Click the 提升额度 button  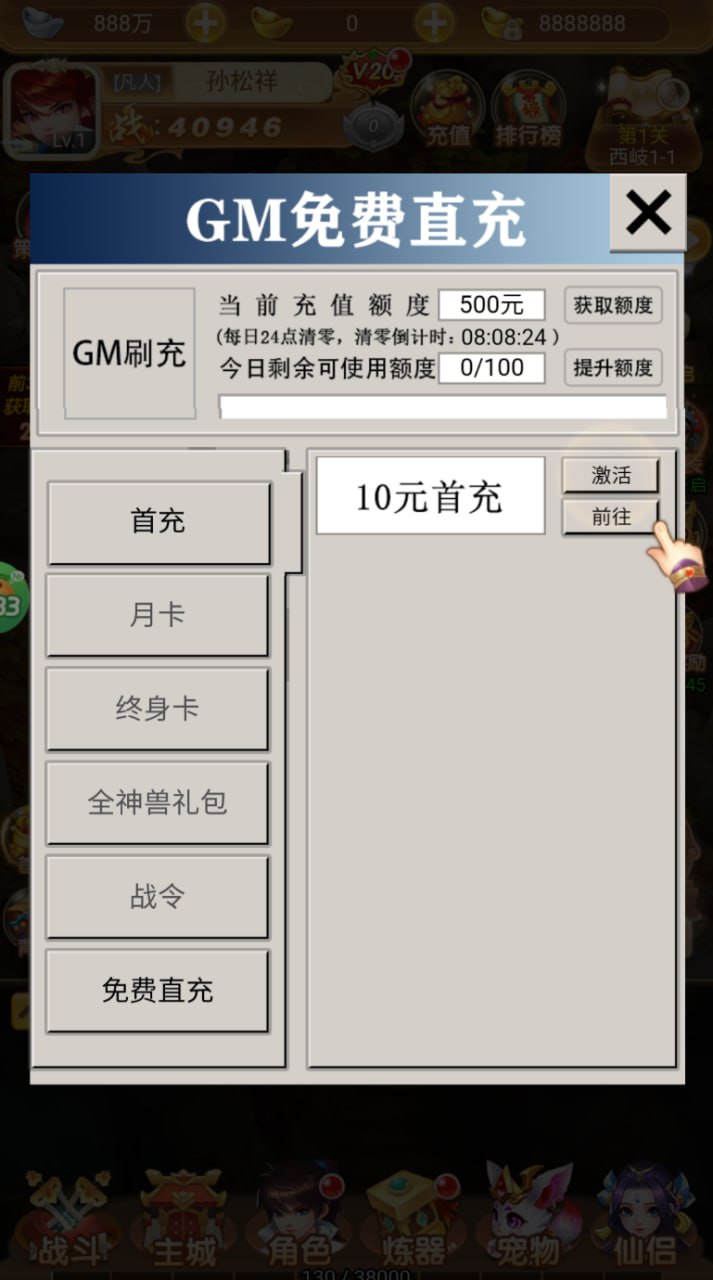point(613,367)
